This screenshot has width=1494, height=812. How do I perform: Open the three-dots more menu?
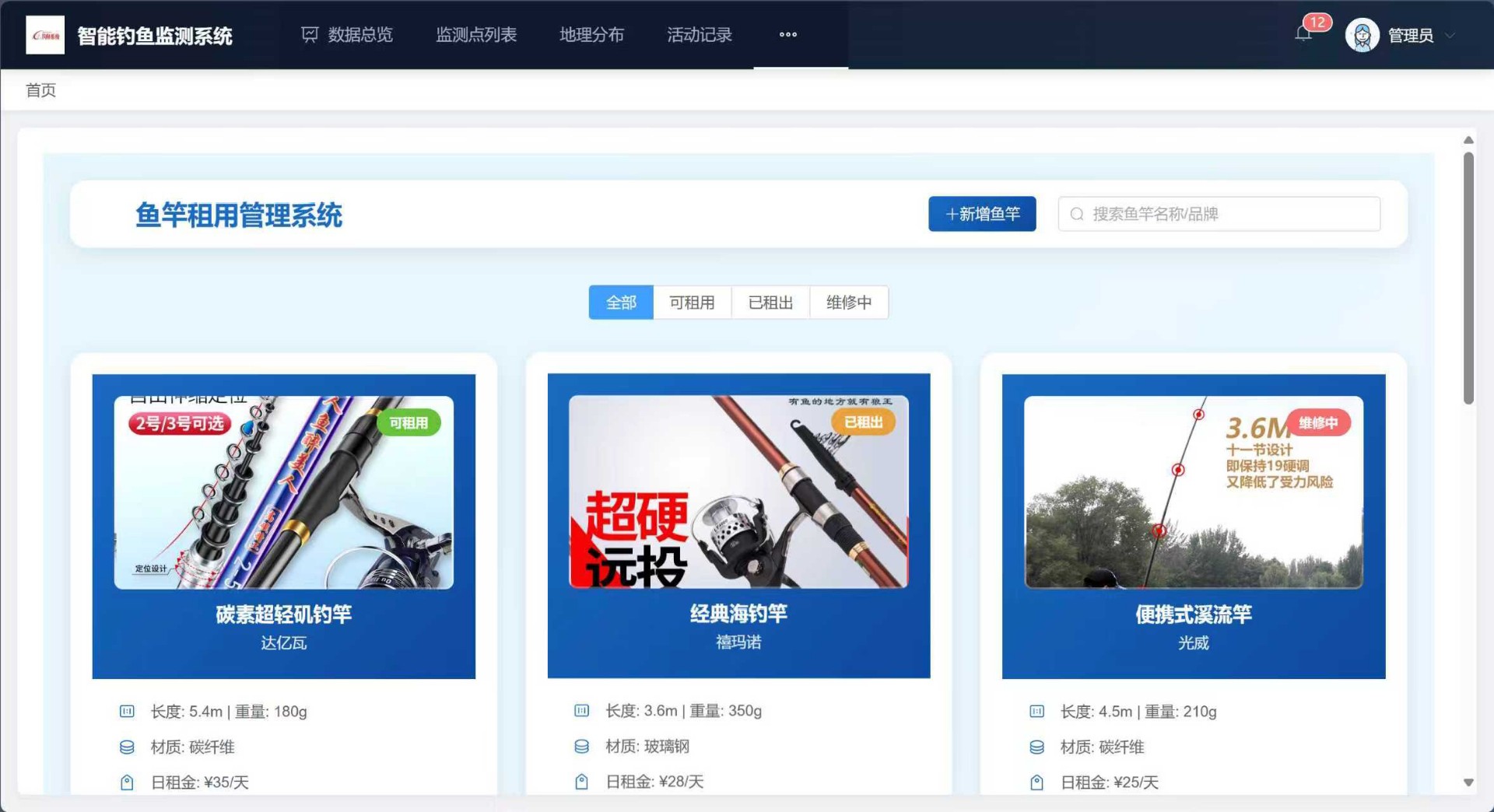click(787, 35)
